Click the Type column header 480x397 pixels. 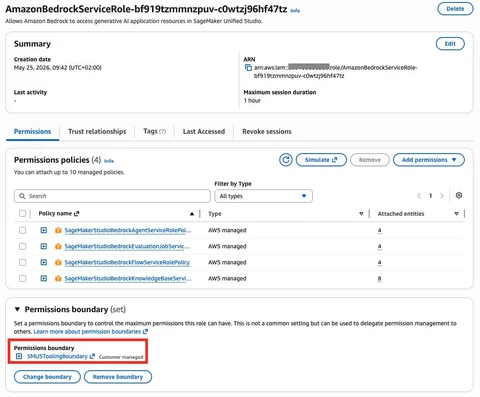(215, 214)
